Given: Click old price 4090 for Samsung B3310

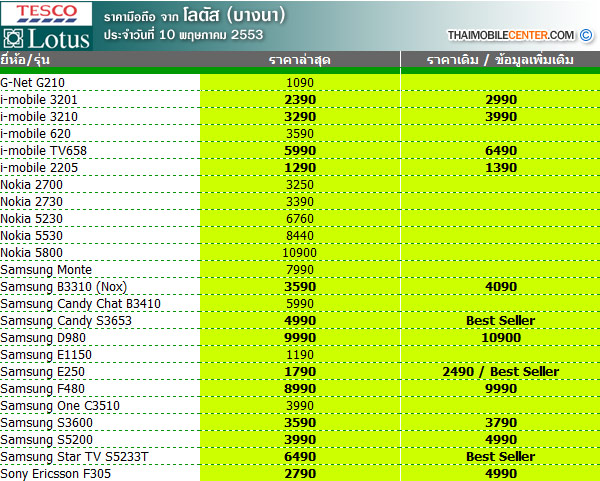Looking at the screenshot, I should coord(501,287).
